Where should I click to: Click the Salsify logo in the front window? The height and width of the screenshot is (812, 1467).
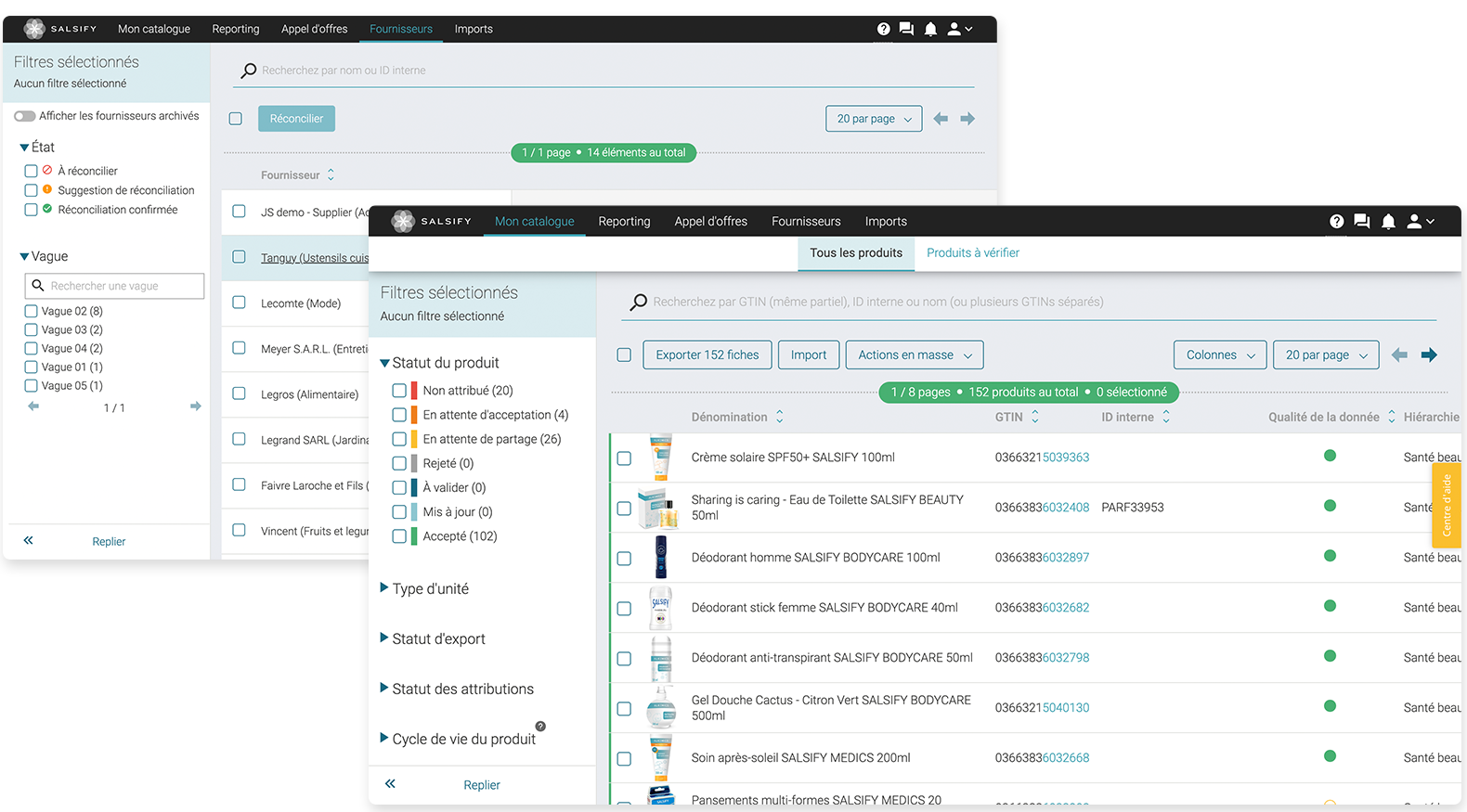432,221
